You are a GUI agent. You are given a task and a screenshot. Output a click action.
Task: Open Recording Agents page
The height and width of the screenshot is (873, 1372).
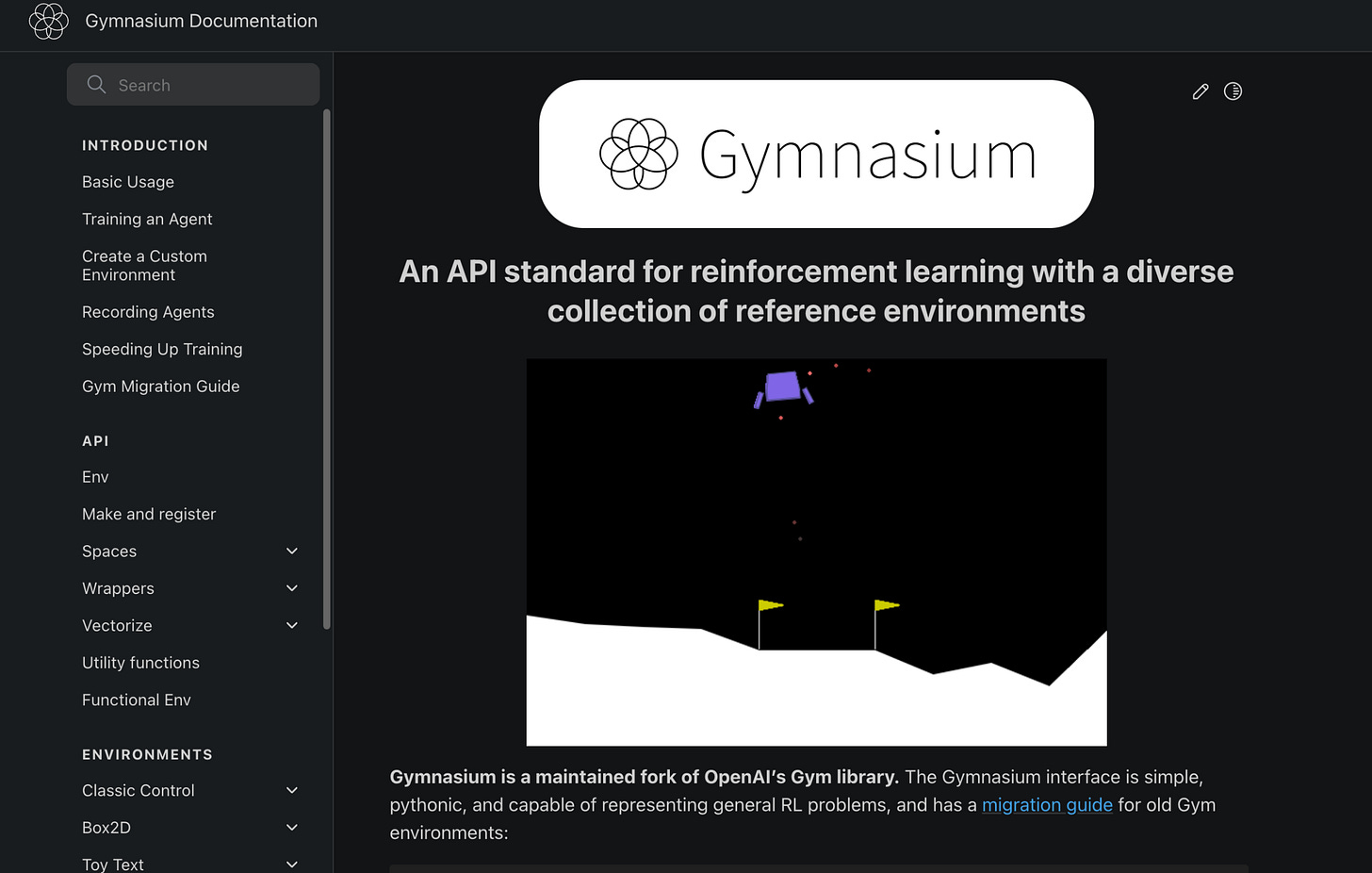coord(148,312)
